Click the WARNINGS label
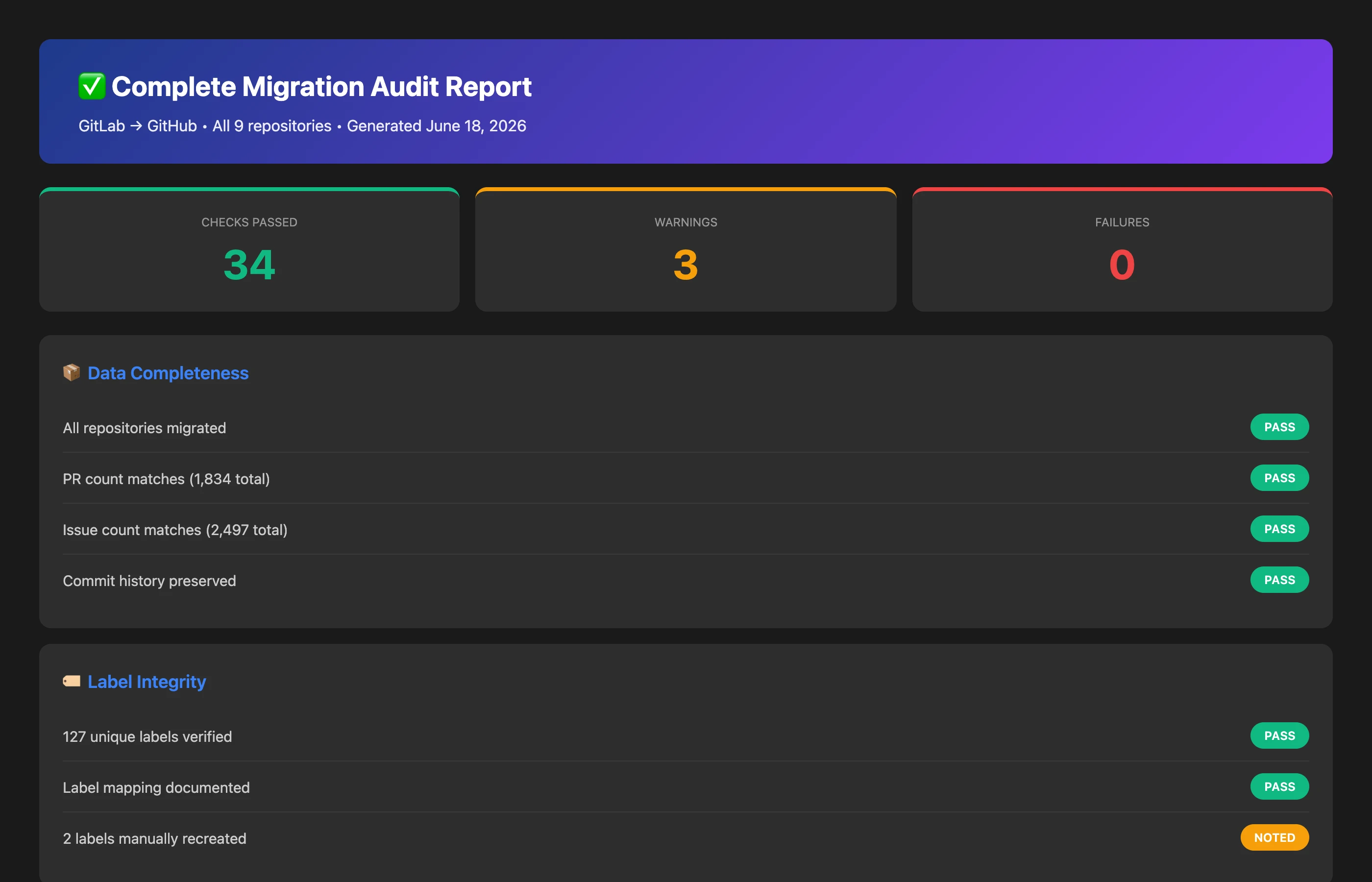The height and width of the screenshot is (882, 1372). point(686,222)
